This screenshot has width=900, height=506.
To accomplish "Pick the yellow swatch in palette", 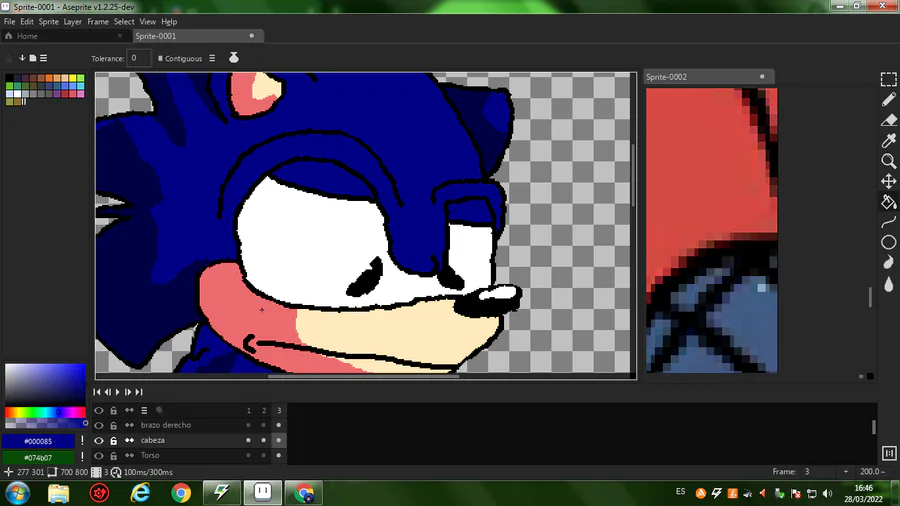I will 73,78.
